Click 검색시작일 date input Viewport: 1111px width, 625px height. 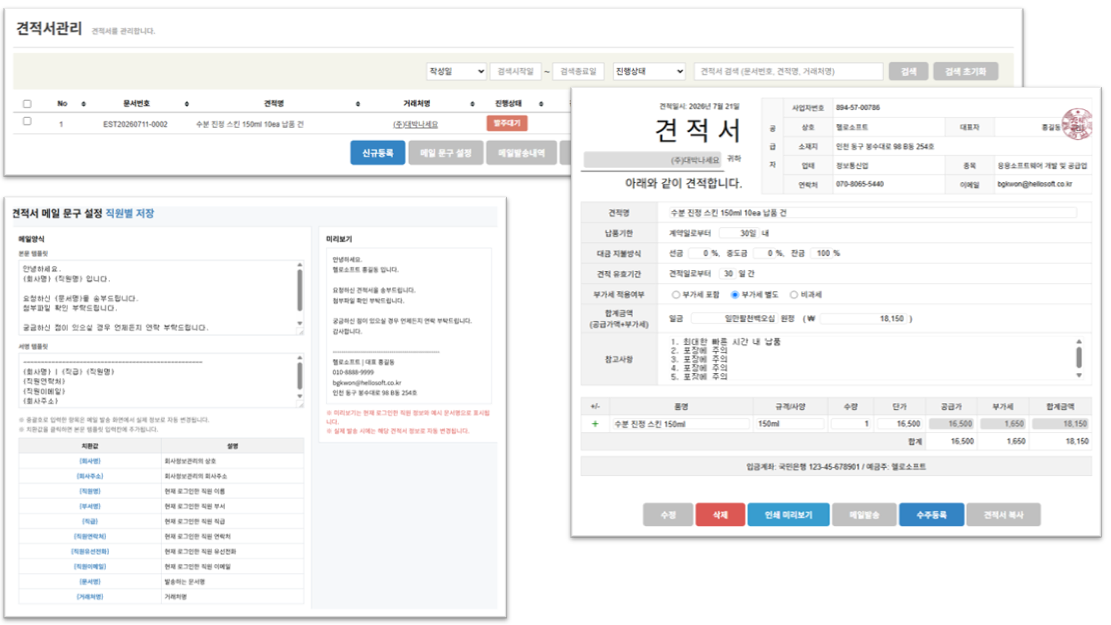515,71
